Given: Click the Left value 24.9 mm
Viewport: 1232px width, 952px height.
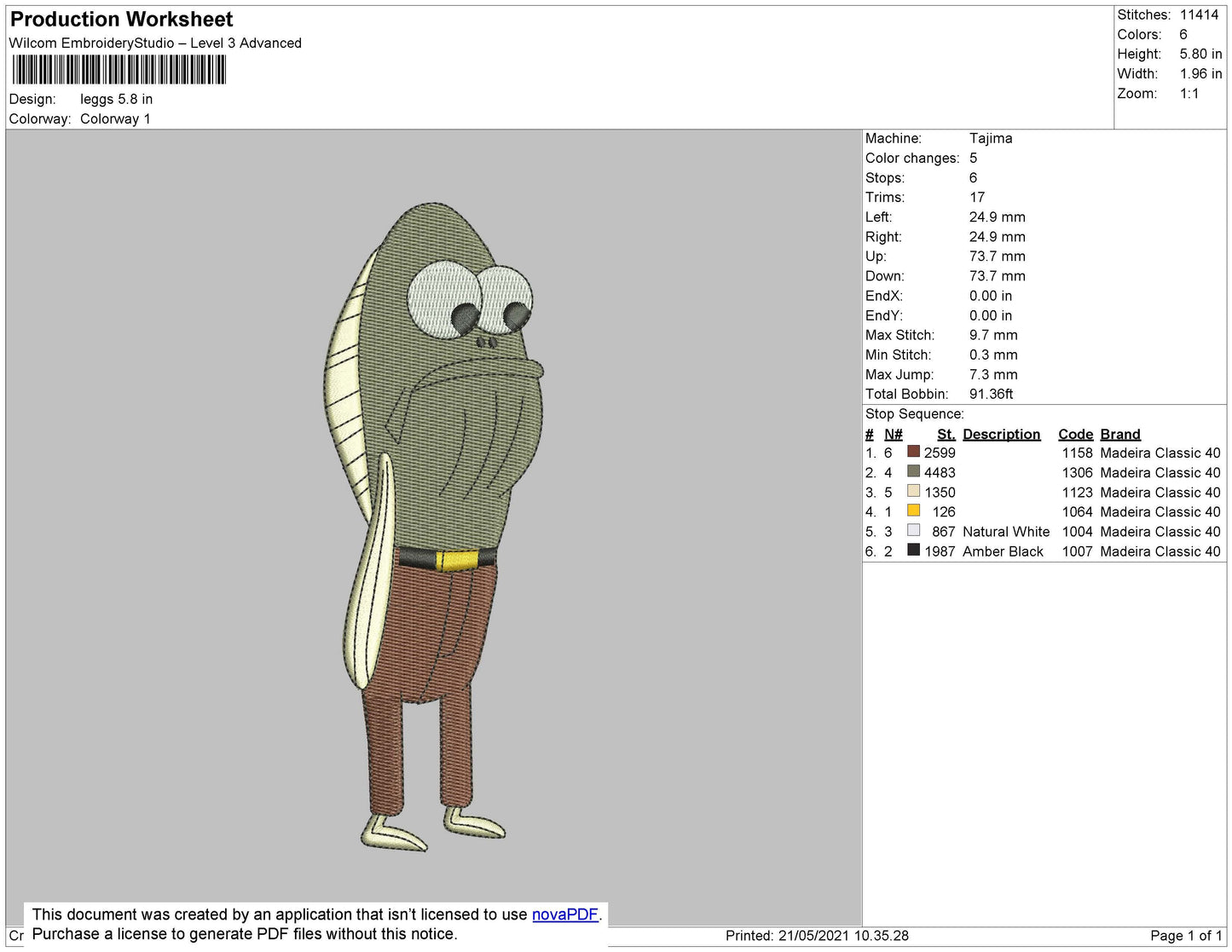Looking at the screenshot, I should click(x=998, y=216).
